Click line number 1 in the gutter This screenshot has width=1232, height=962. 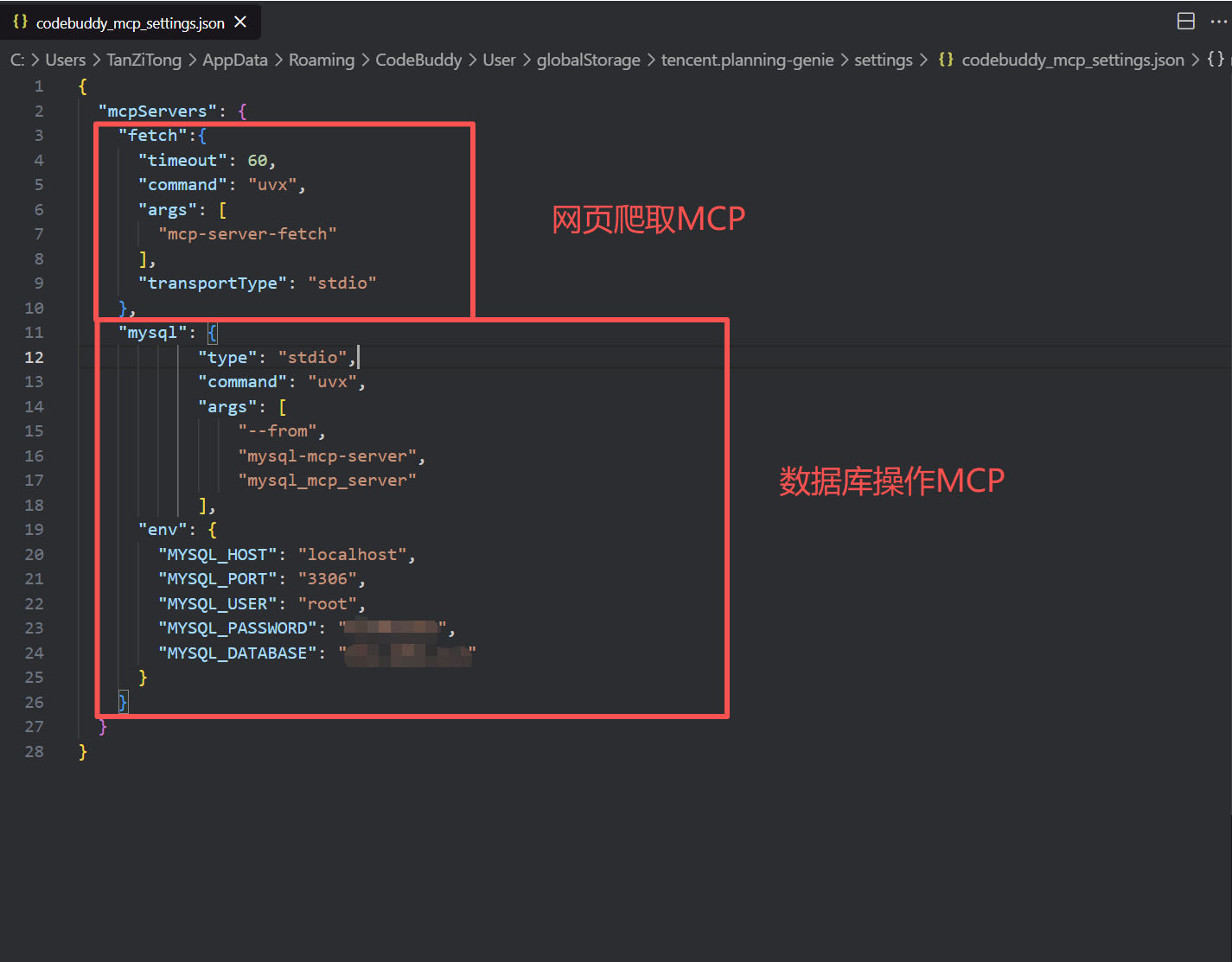tap(39, 86)
